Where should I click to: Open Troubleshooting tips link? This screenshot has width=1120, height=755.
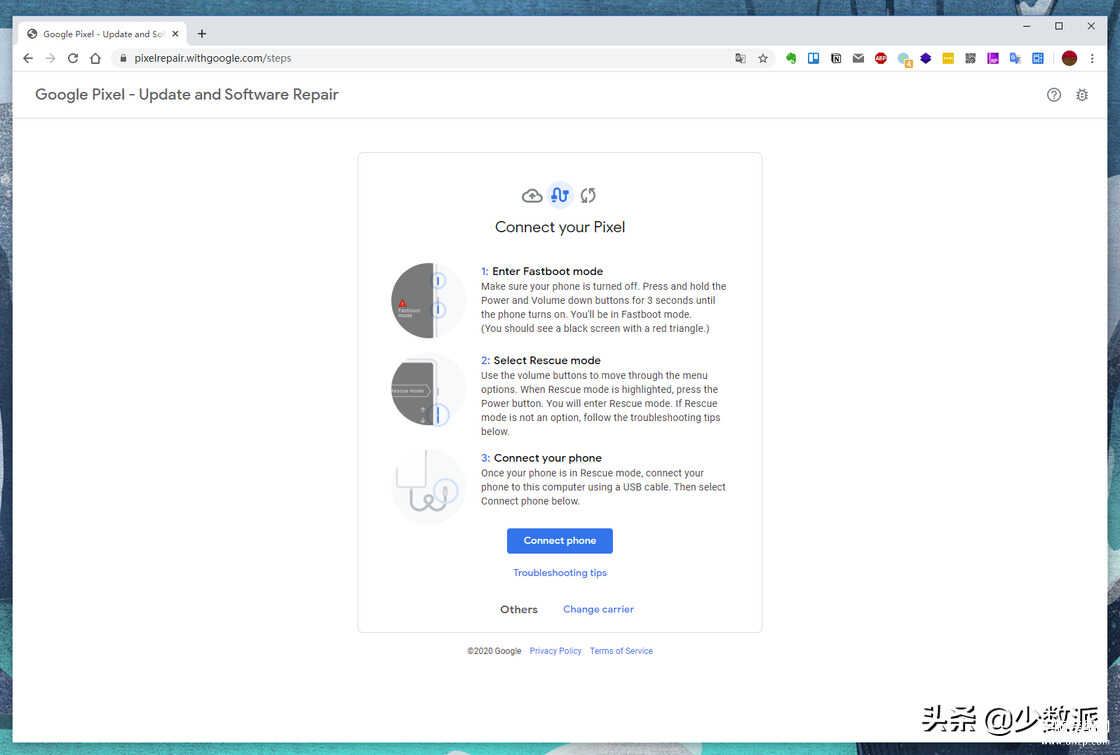[560, 573]
